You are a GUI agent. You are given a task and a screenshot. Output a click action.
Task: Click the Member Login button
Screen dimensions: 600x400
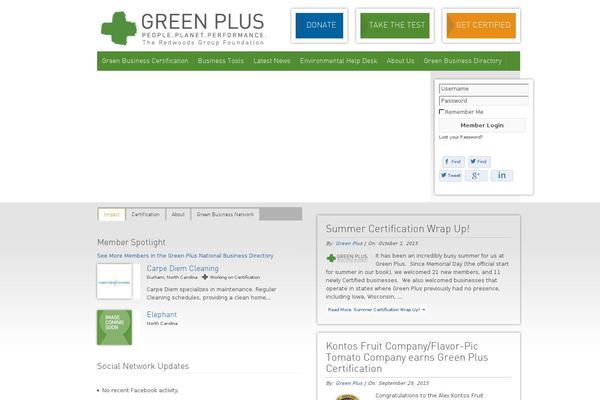point(482,125)
